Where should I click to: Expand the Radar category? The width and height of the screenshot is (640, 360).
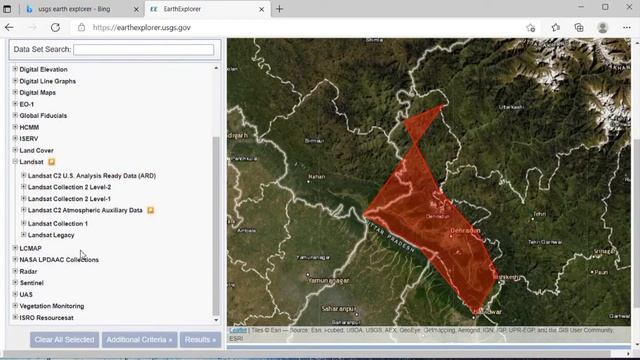pyautogui.click(x=15, y=271)
